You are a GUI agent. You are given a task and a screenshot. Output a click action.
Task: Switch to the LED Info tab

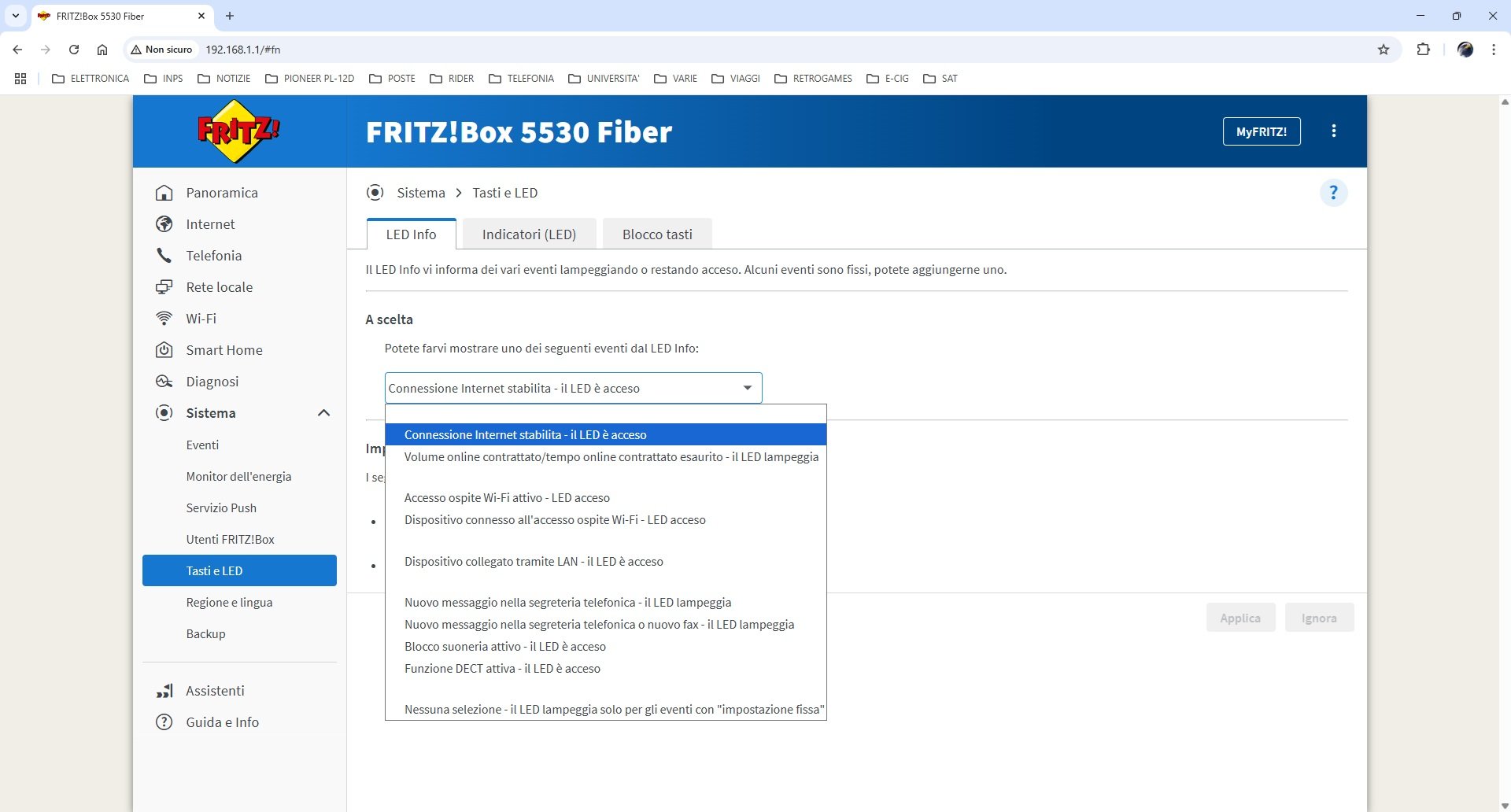pyautogui.click(x=411, y=234)
